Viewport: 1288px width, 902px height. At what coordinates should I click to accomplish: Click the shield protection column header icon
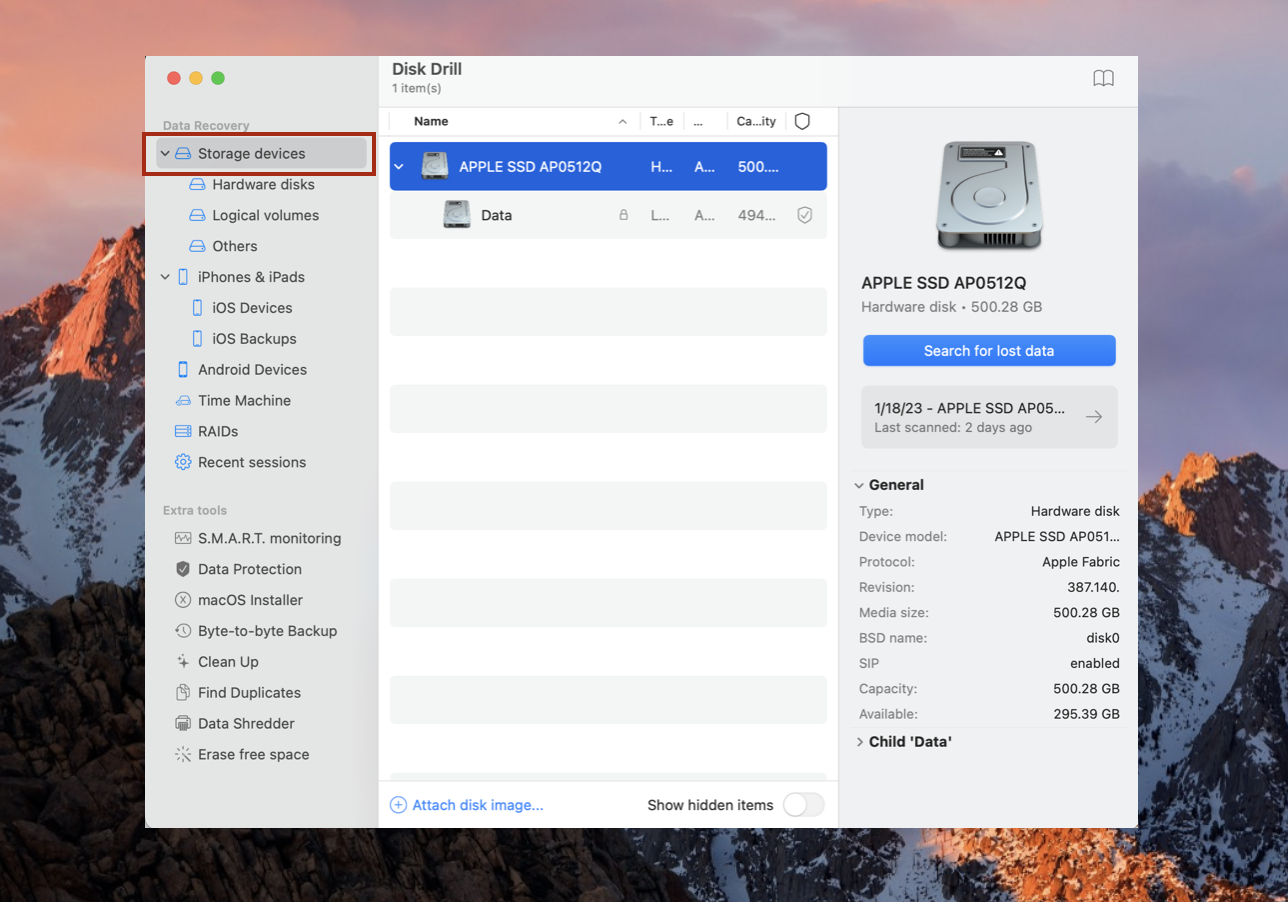802,121
